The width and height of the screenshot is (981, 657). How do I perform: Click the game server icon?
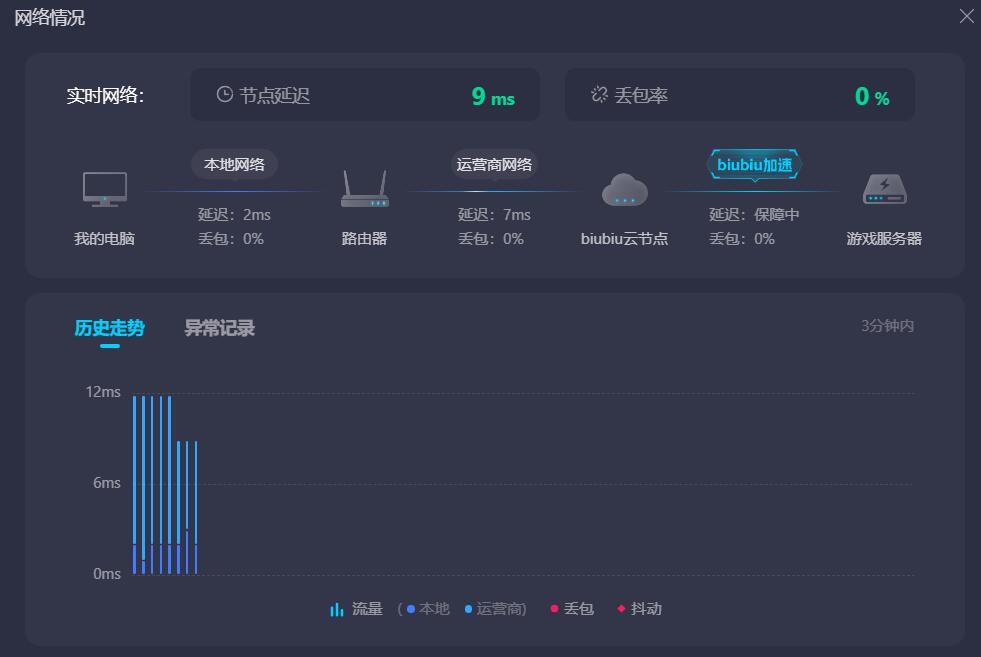(x=884, y=189)
